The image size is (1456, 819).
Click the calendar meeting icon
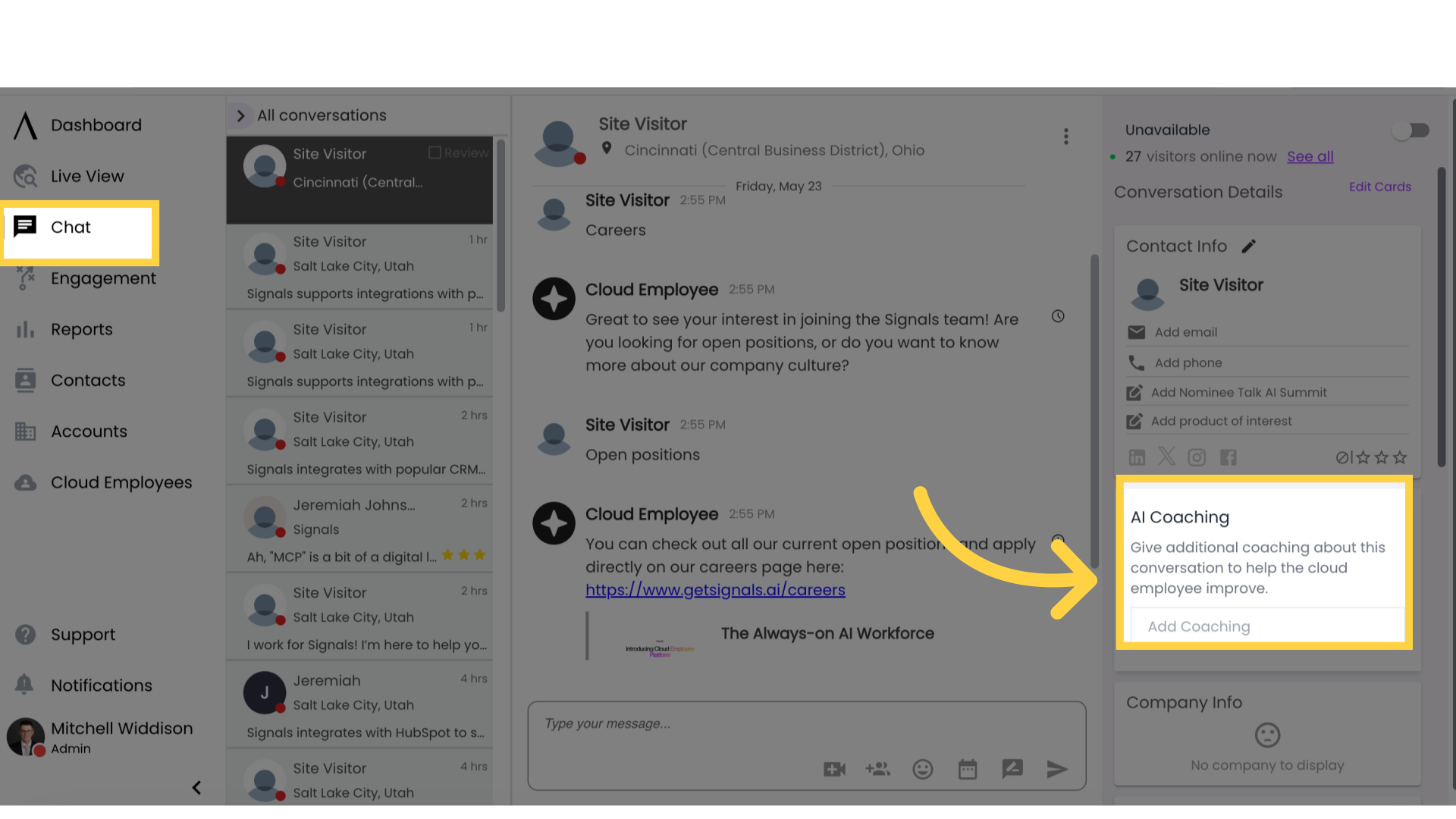click(967, 770)
